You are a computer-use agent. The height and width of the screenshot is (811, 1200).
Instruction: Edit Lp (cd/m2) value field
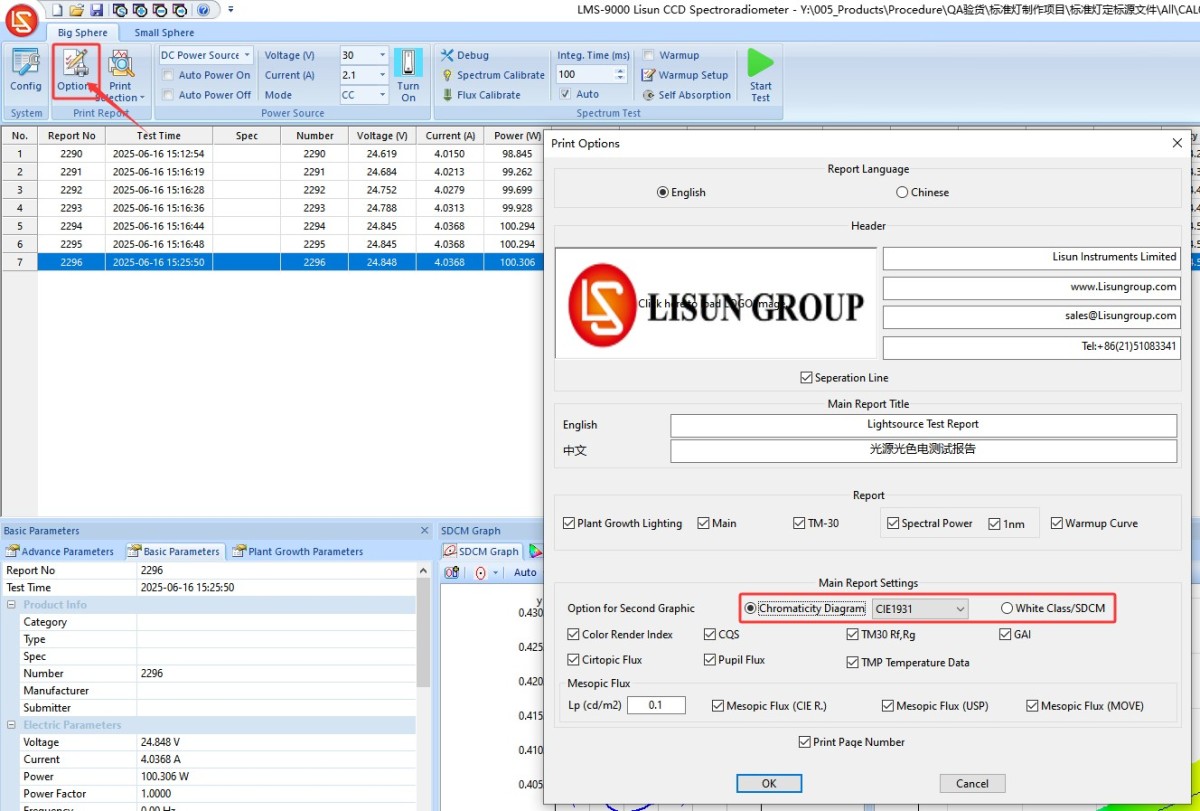coord(656,705)
